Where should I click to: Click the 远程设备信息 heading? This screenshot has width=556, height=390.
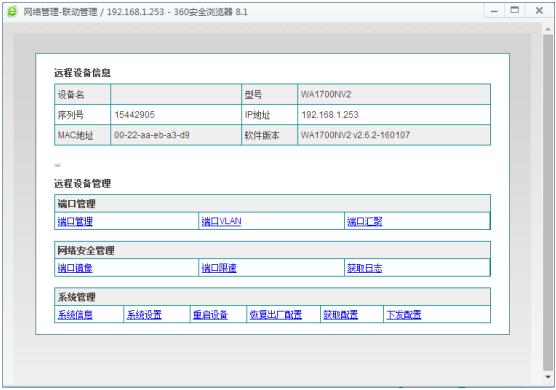82,73
